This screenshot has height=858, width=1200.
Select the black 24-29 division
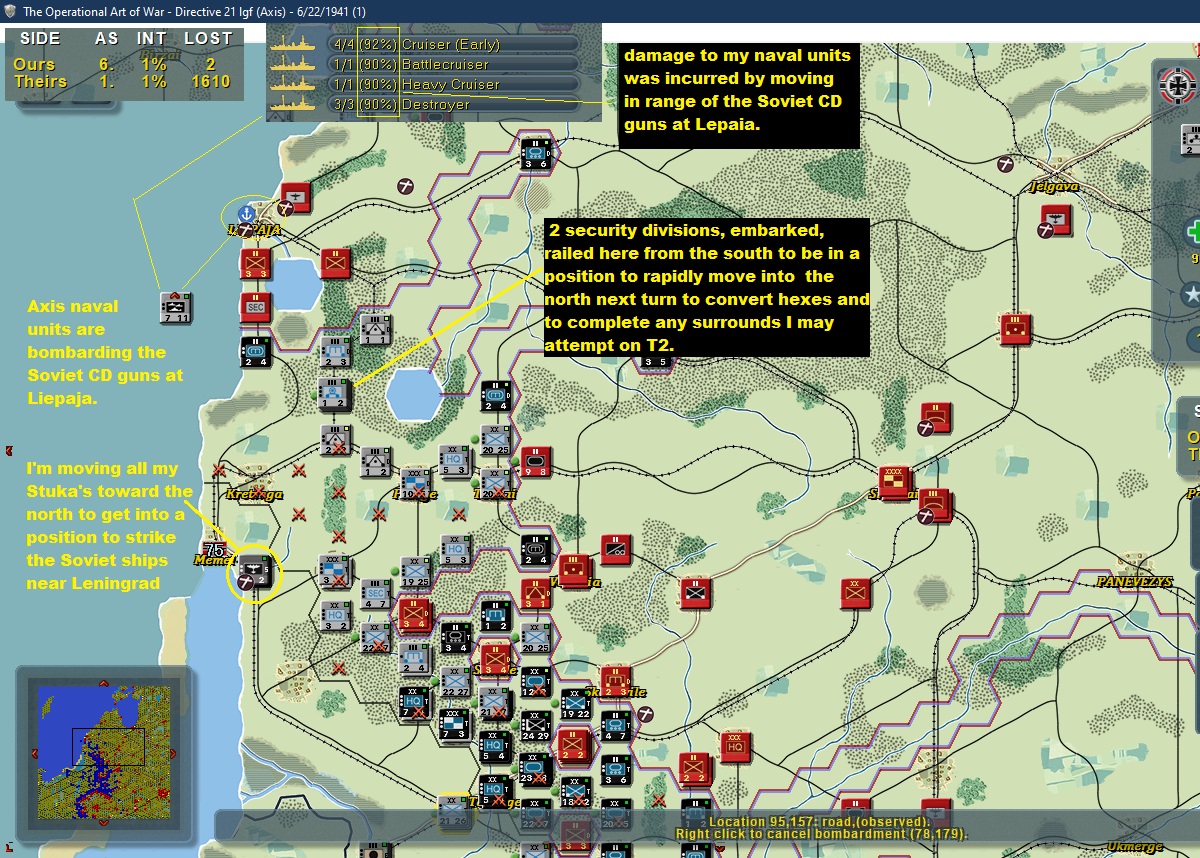[x=536, y=726]
